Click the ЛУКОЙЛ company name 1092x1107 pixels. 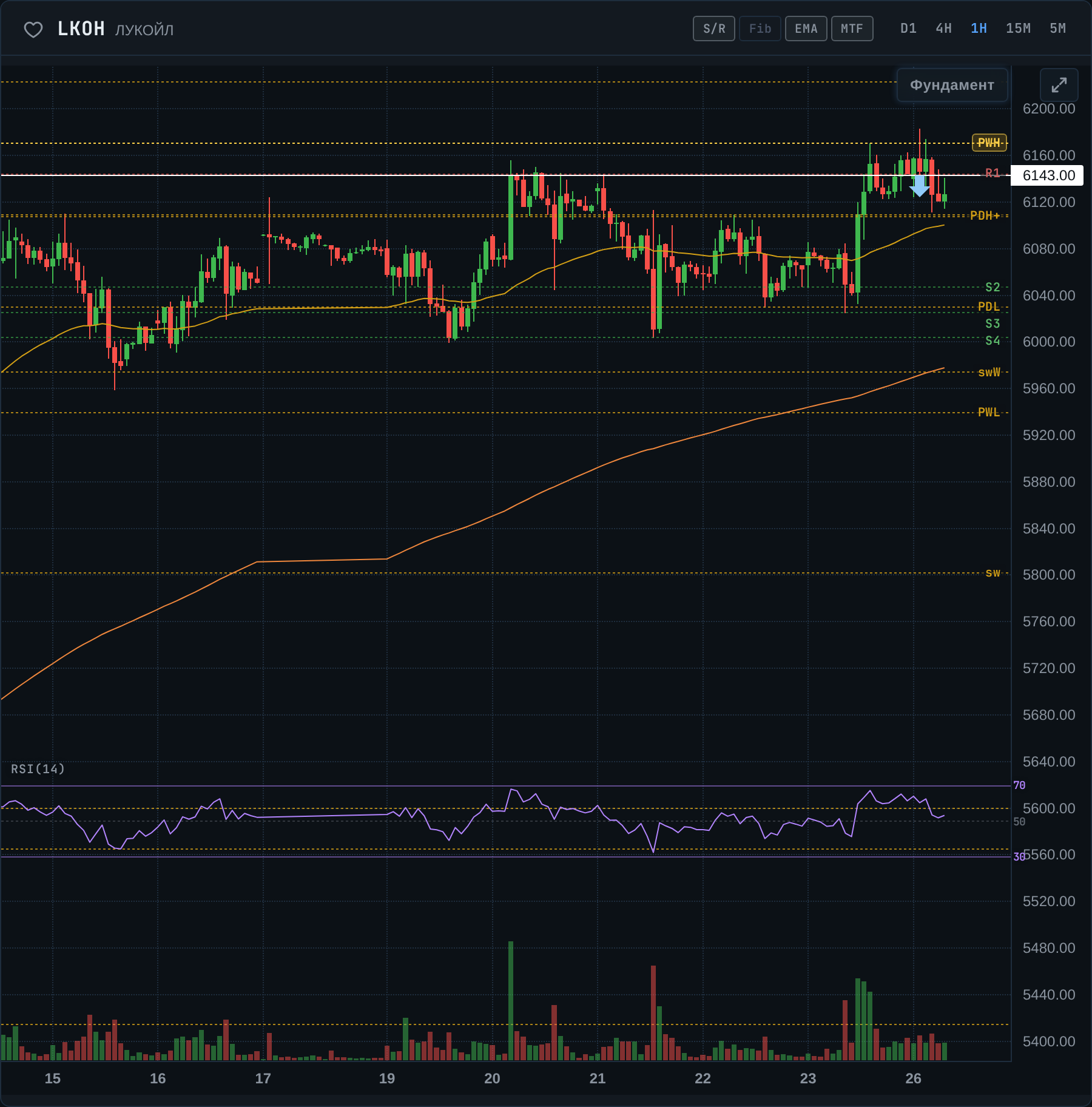[144, 30]
